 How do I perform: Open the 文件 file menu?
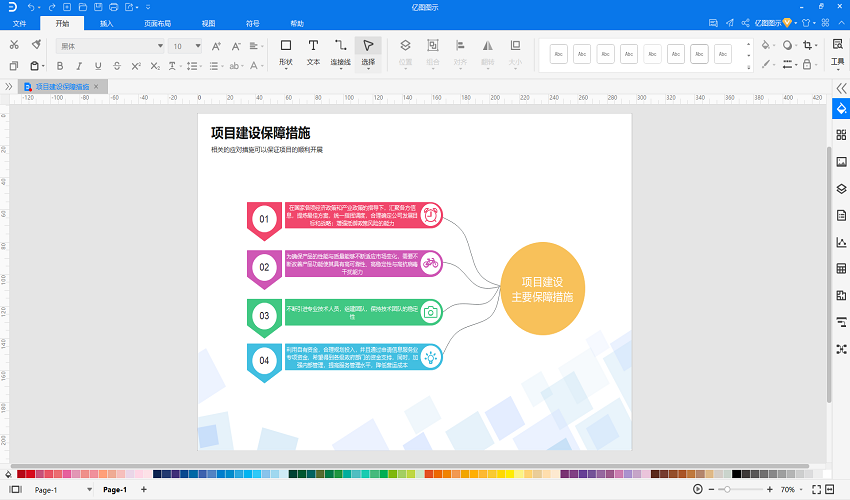tap(20, 23)
